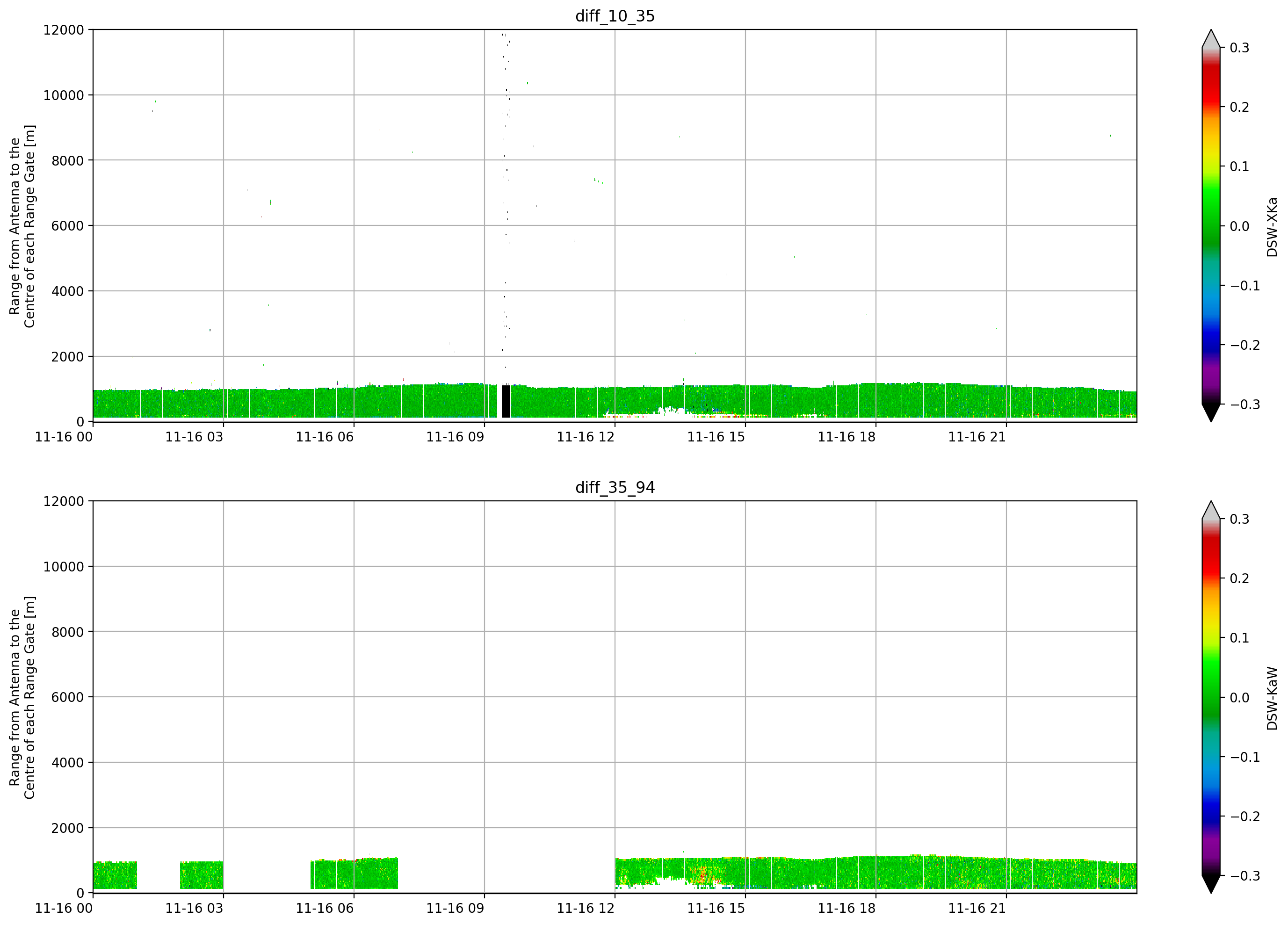
Task: Click the diff_35_94 plot title
Action: [615, 487]
